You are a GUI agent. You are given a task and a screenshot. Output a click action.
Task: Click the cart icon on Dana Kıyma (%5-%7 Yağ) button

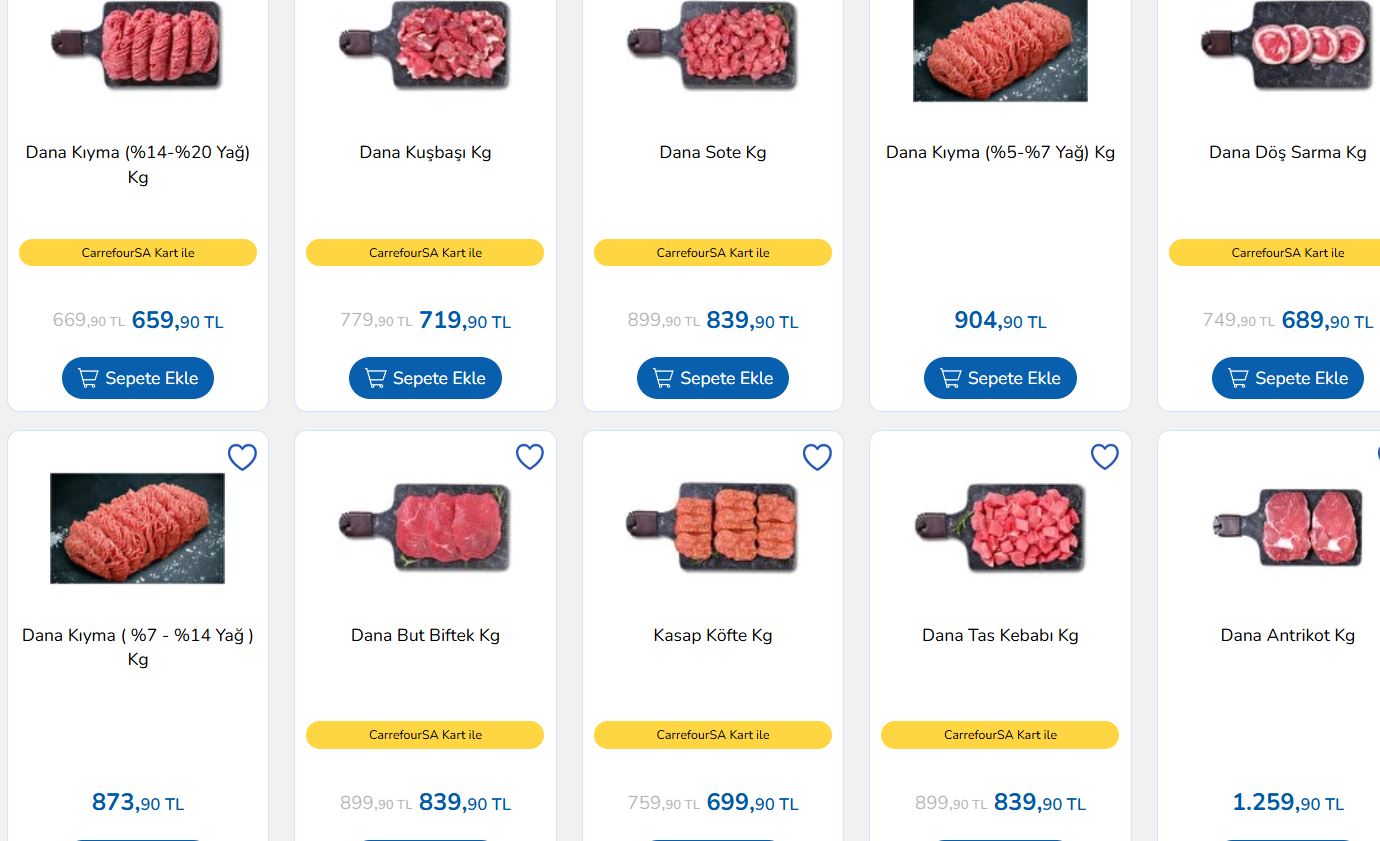(x=950, y=378)
